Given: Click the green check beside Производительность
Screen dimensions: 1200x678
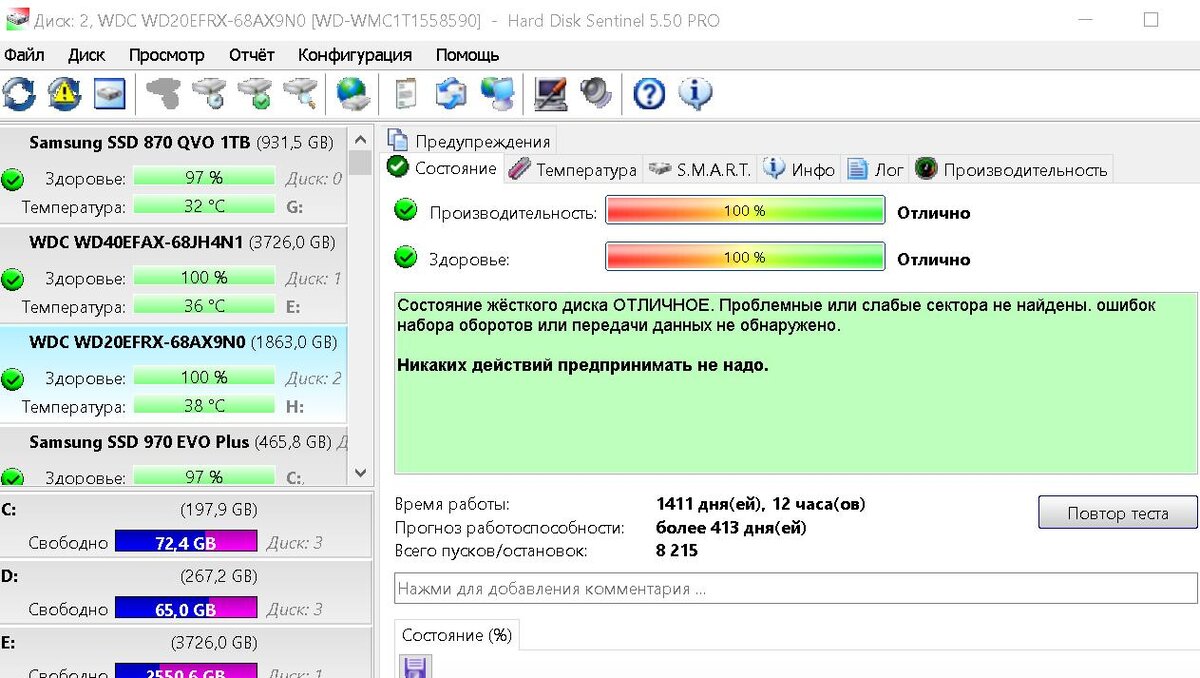Looking at the screenshot, I should click(x=405, y=210).
